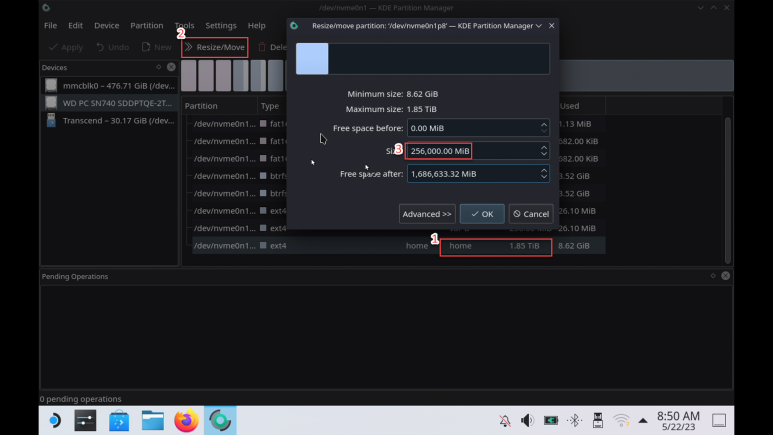Float the Devices panel with diamond icon
Screen dimensions: 773x435
[158, 67]
